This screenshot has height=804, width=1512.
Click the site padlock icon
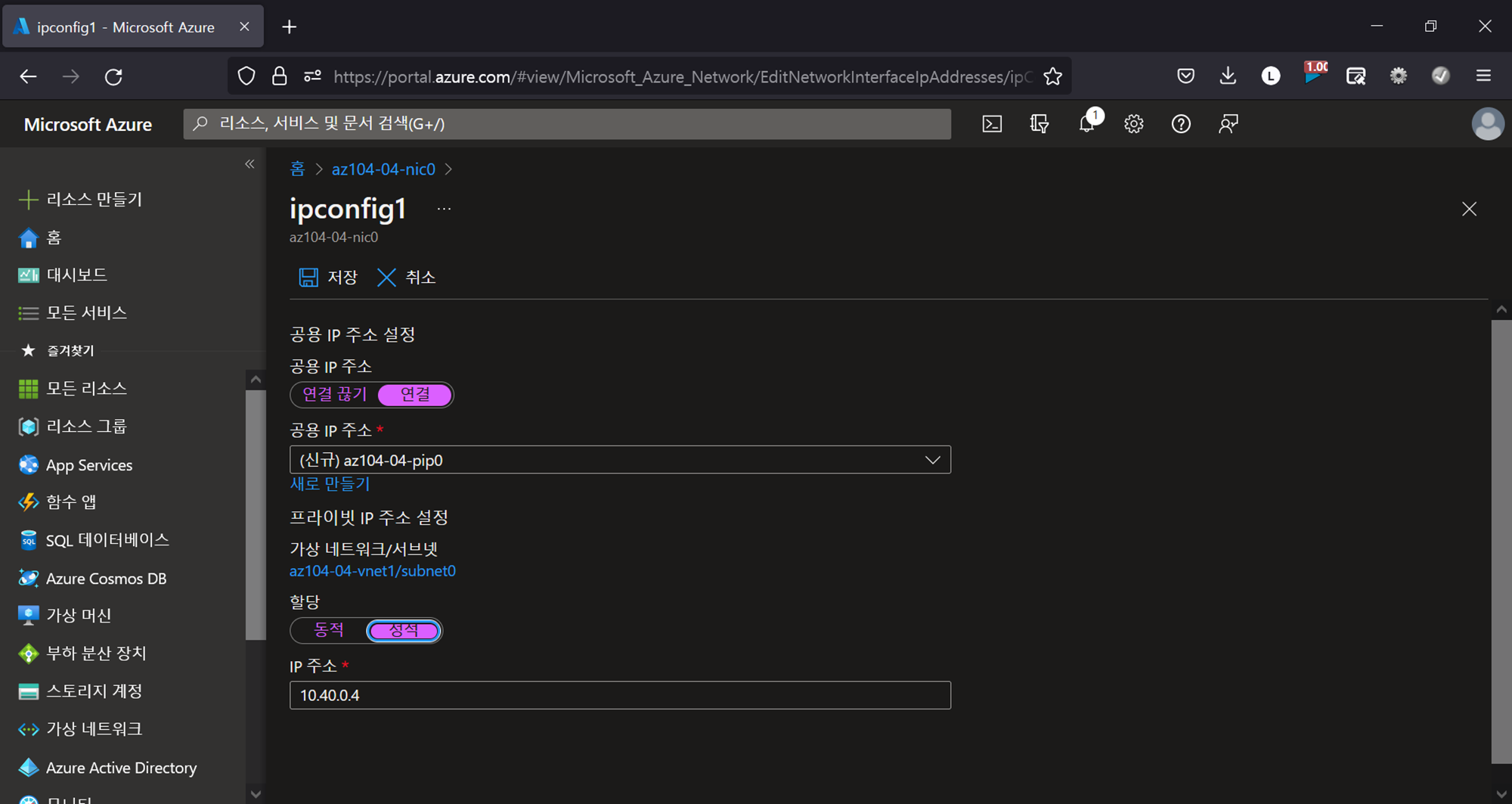[x=280, y=76]
